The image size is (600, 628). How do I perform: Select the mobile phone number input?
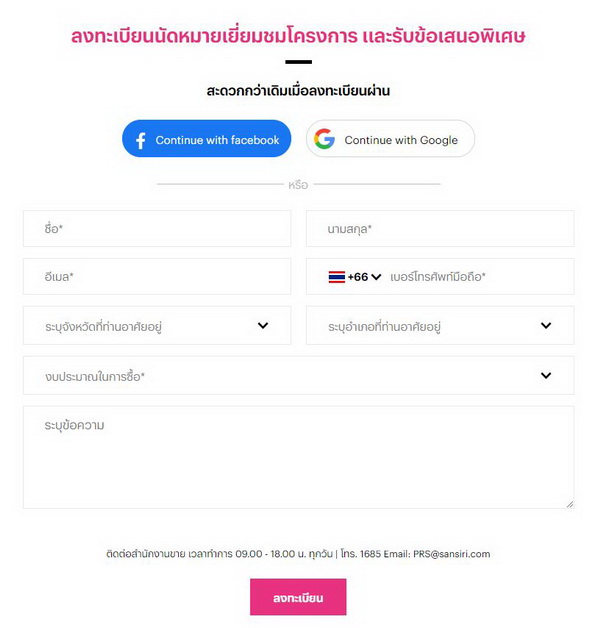tap(475, 277)
